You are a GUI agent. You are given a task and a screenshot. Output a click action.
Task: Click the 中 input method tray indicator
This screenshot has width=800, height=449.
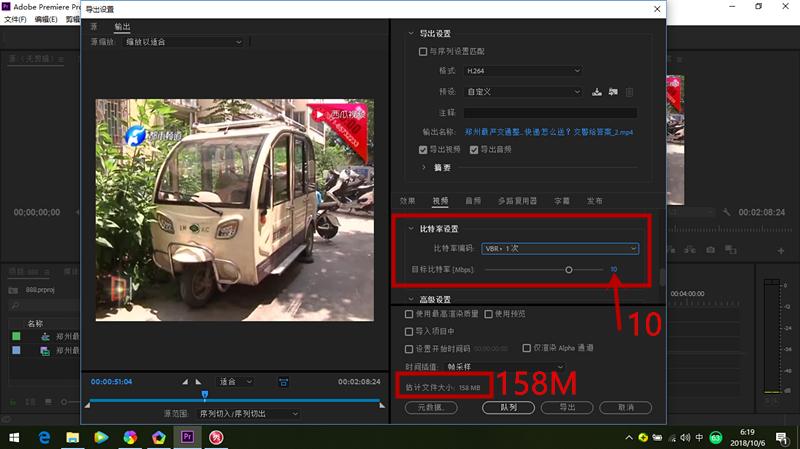click(x=699, y=438)
